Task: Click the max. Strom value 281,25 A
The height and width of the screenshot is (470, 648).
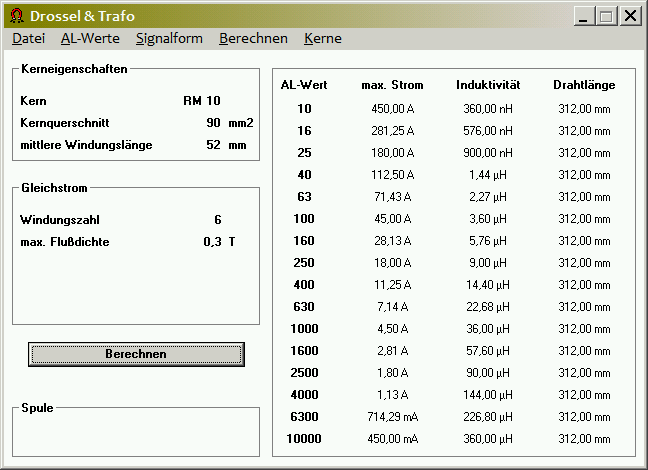Action: coord(393,131)
